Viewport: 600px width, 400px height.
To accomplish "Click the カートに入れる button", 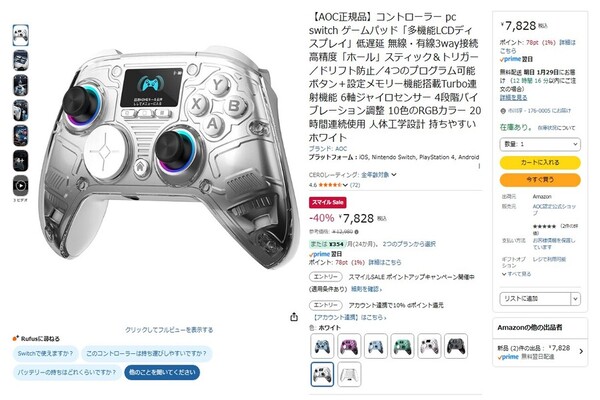I will pyautogui.click(x=540, y=162).
